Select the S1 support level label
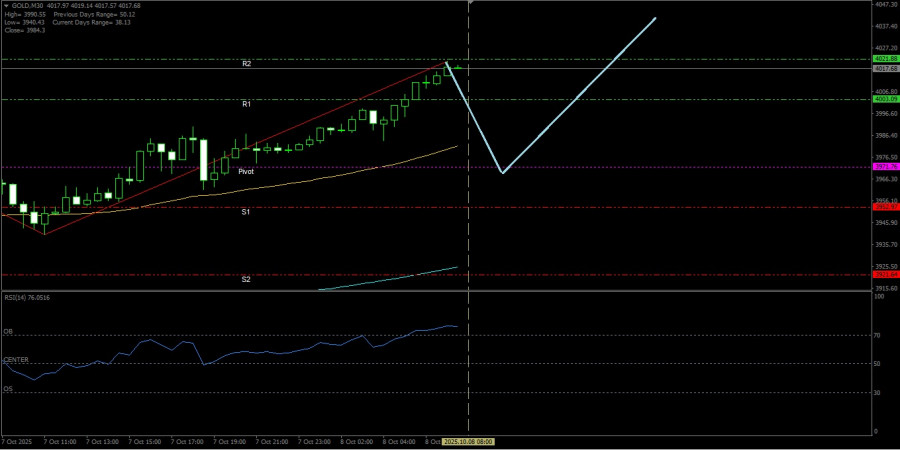Viewport: 900px width, 450px height. [246, 212]
